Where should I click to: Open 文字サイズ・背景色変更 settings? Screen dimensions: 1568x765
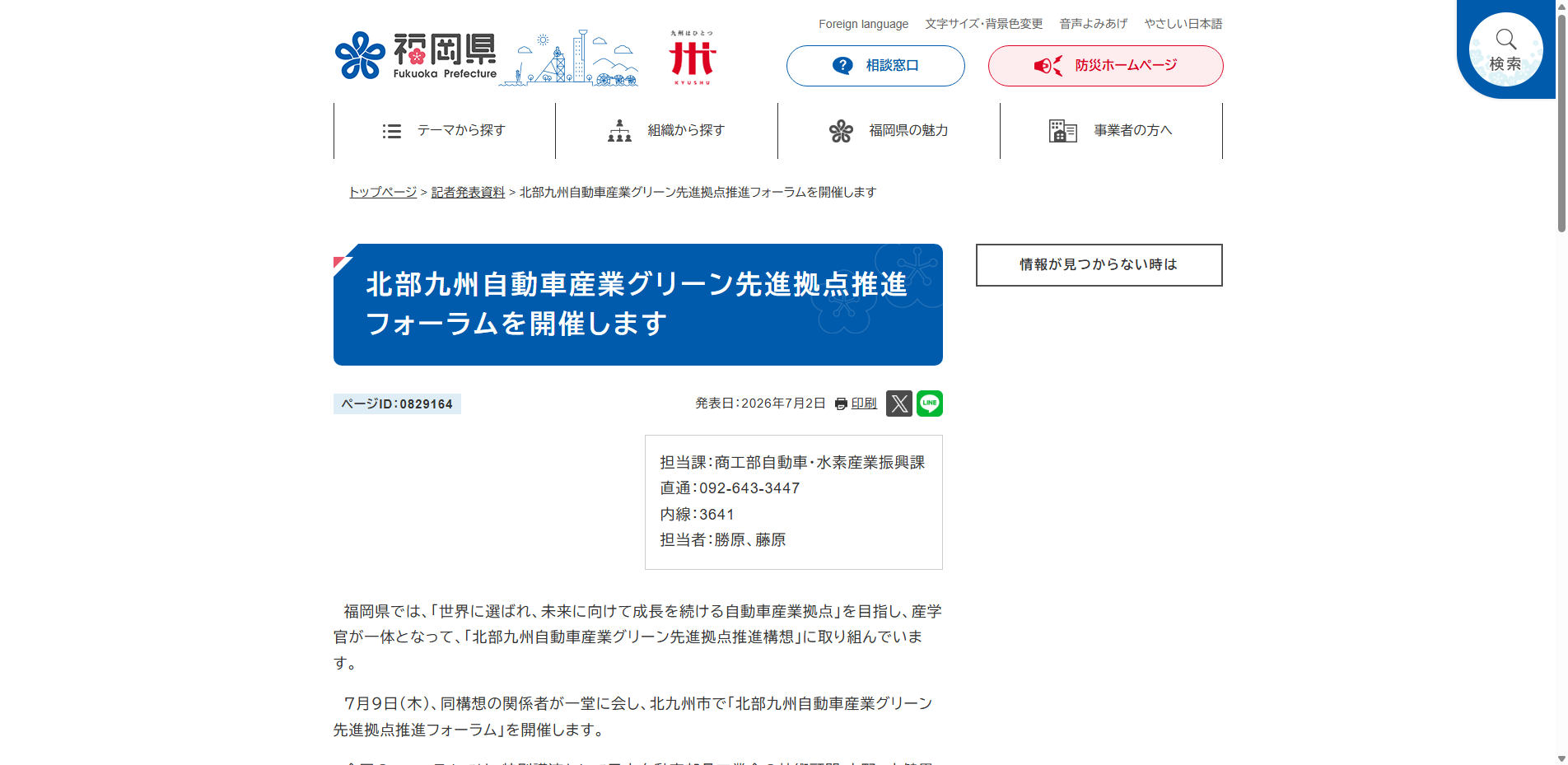click(984, 24)
